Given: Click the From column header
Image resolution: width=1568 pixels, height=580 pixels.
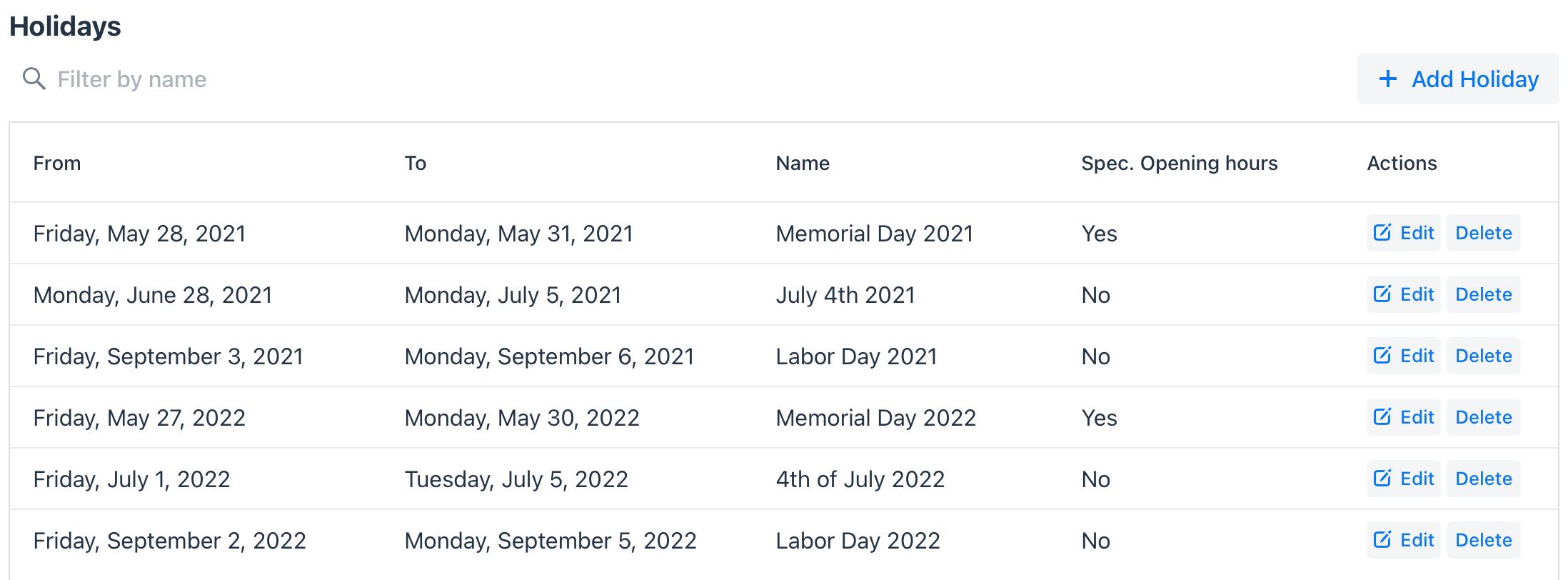Looking at the screenshot, I should (57, 163).
